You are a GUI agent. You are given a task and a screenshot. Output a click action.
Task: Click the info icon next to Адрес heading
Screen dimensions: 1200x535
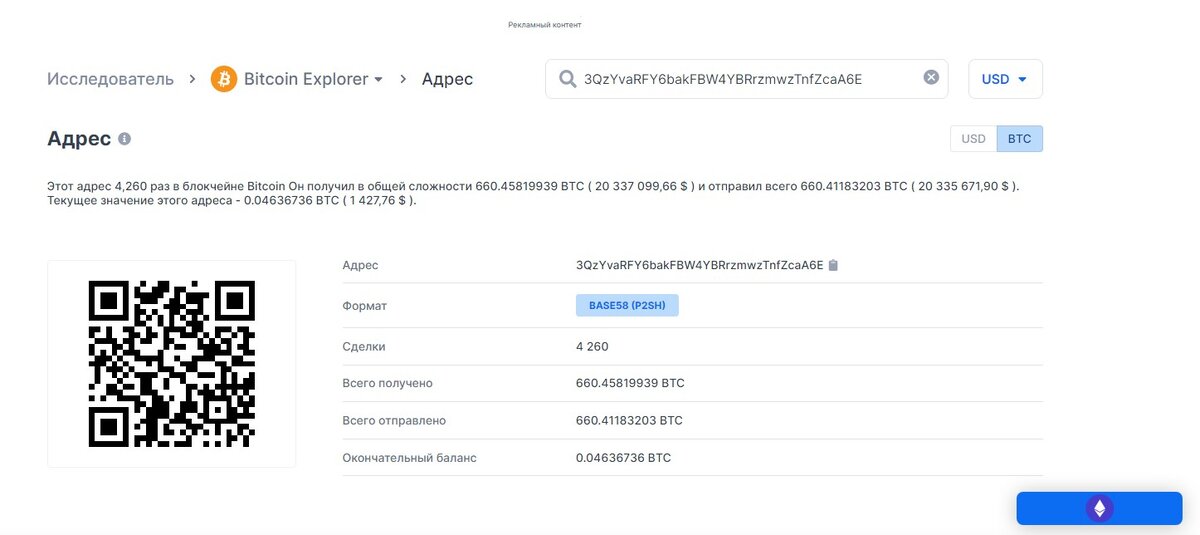coord(124,139)
